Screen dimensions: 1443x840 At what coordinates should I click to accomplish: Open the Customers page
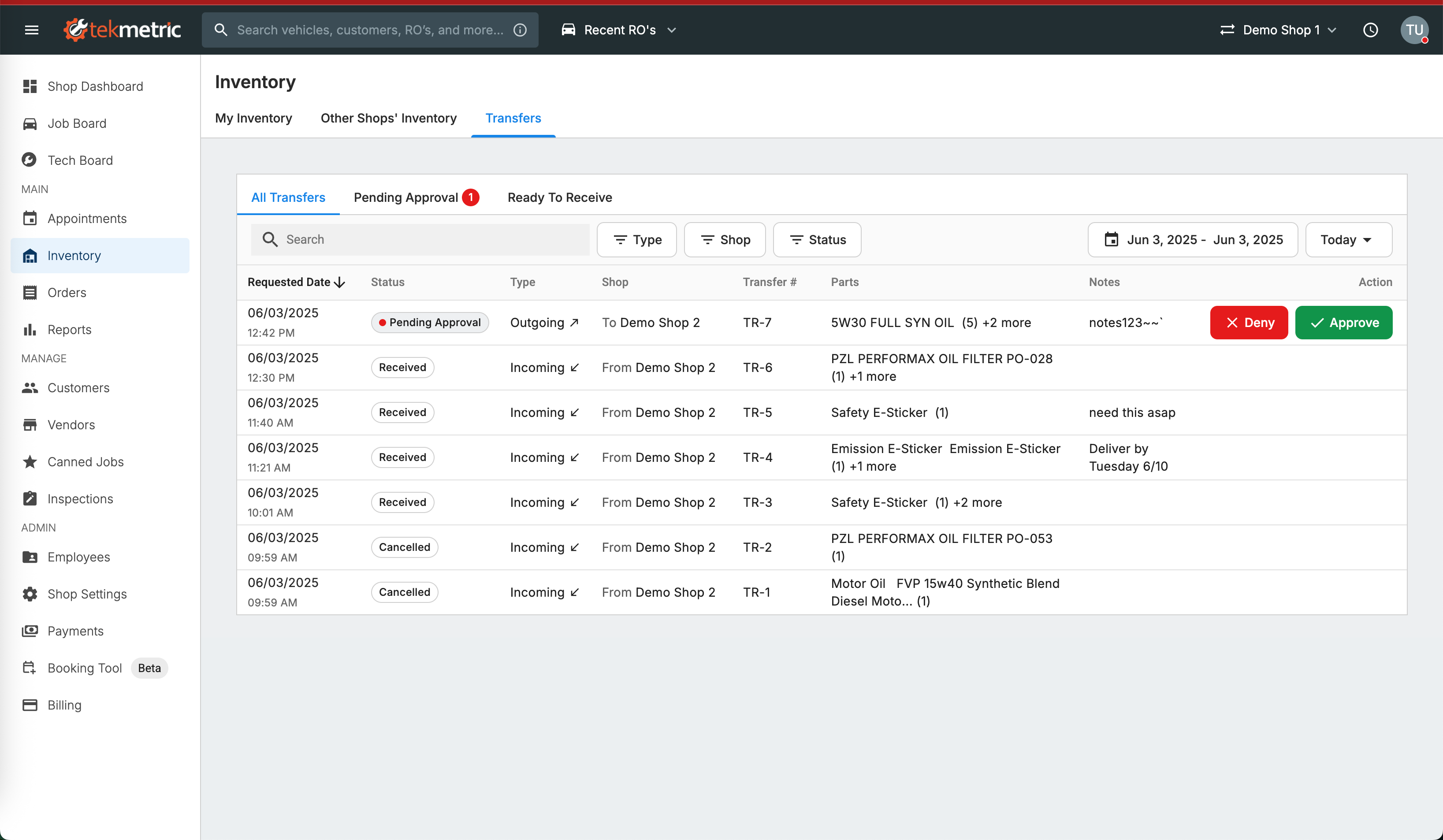coord(100,388)
